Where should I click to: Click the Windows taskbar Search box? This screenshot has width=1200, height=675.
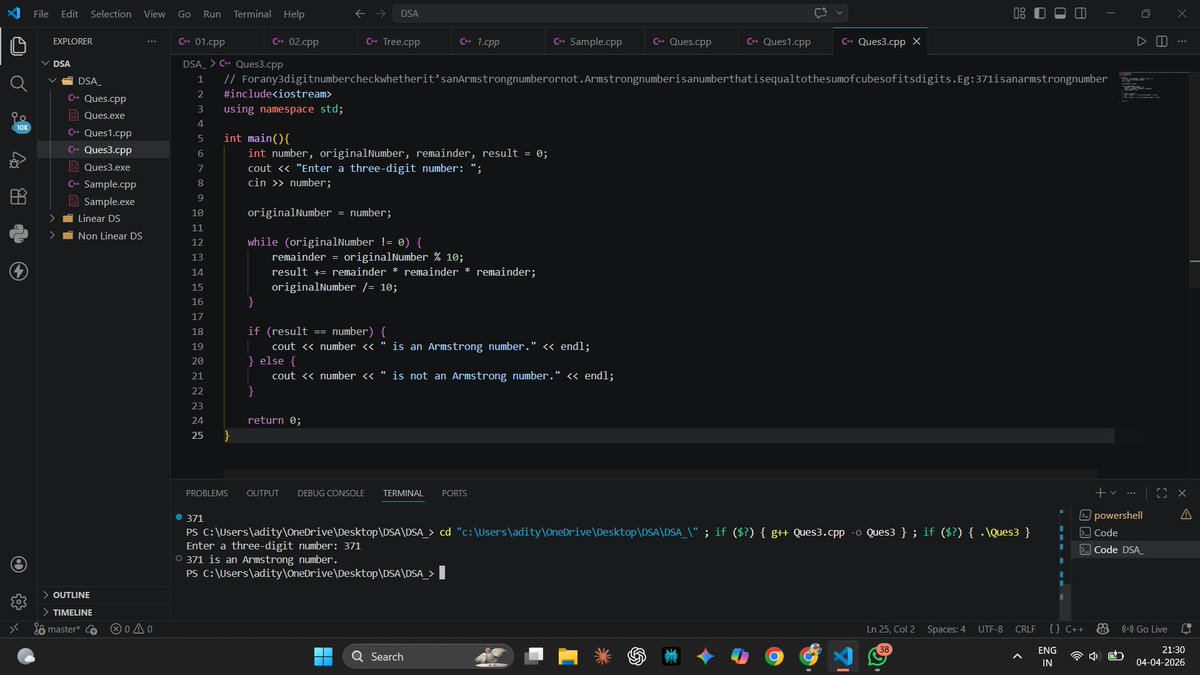(428, 656)
